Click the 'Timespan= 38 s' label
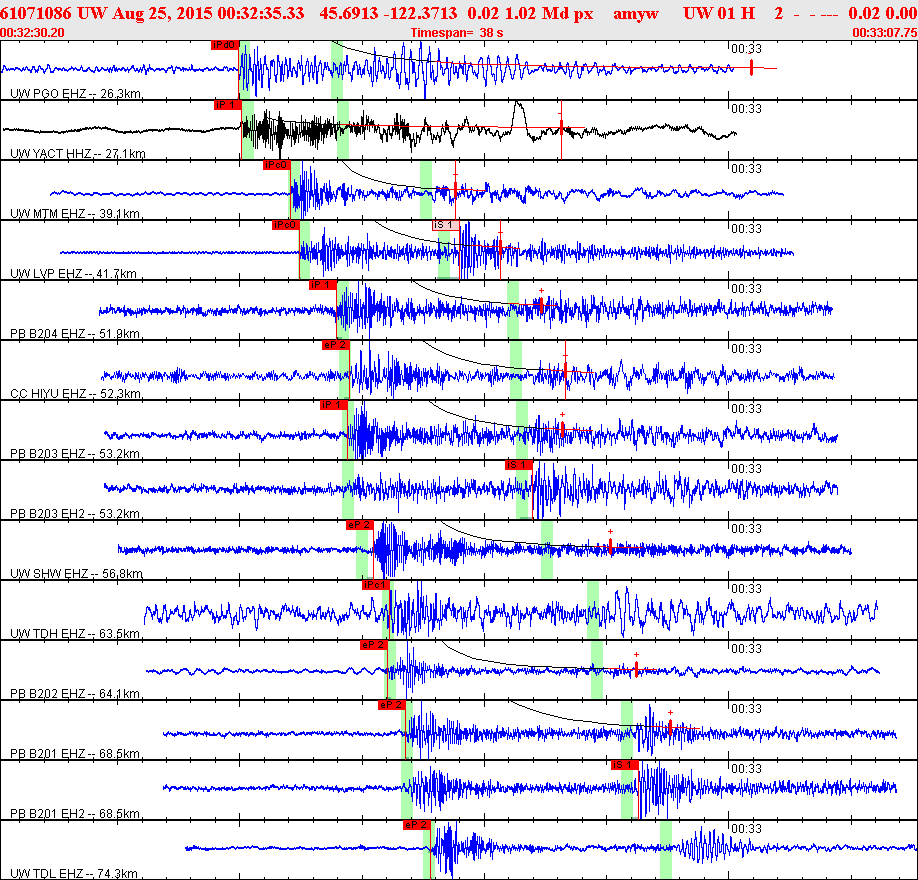The height and width of the screenshot is (880, 918). click(457, 33)
